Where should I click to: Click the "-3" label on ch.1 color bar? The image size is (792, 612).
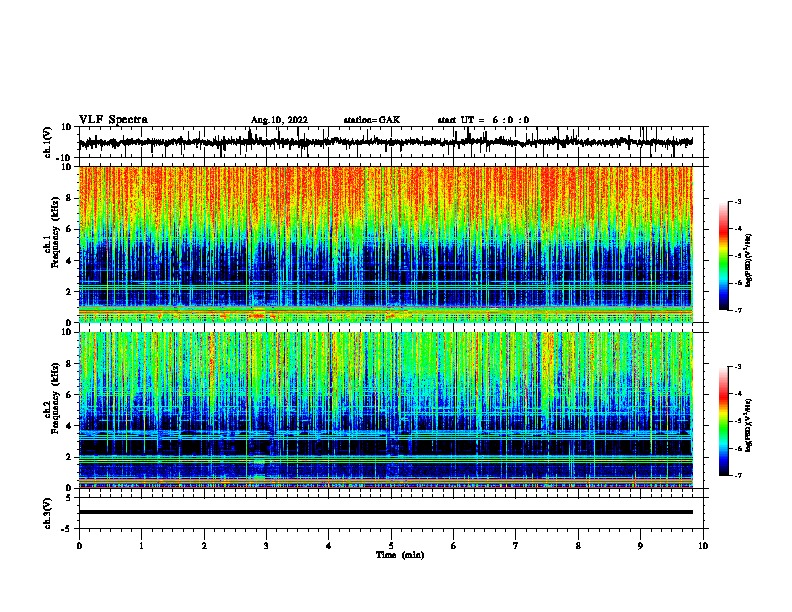738,201
